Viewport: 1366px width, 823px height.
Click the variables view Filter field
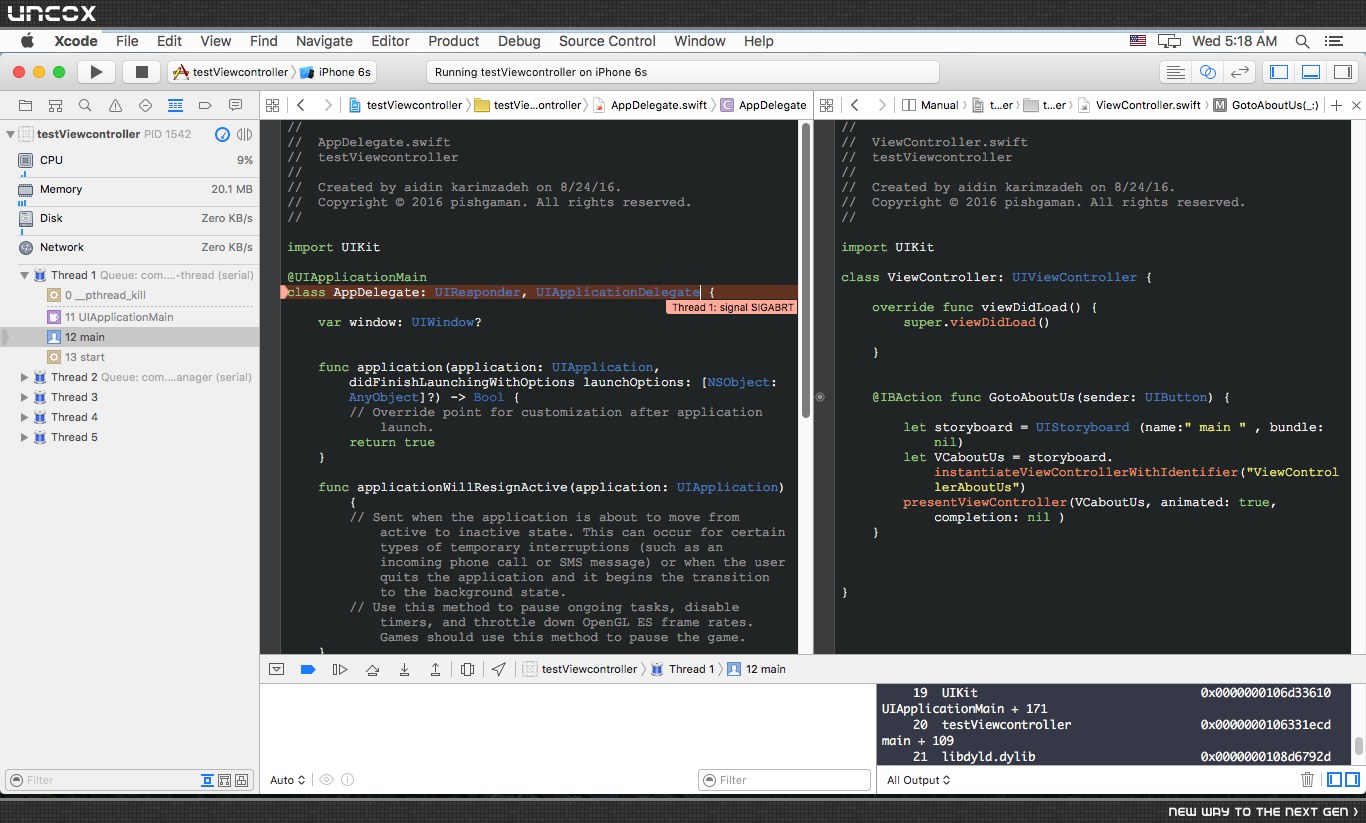coord(784,780)
